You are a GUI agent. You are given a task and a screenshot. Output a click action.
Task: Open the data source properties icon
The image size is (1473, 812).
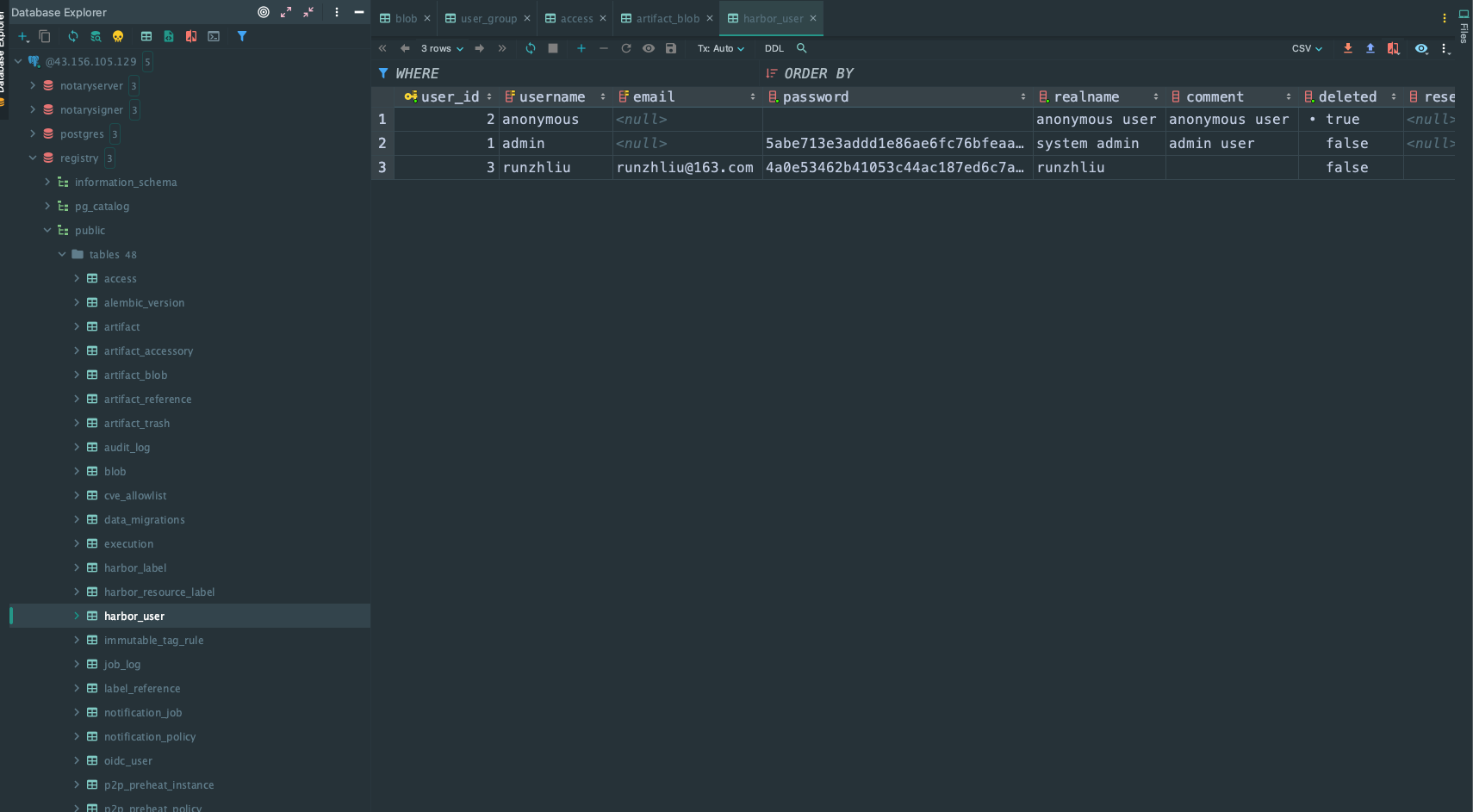click(96, 36)
